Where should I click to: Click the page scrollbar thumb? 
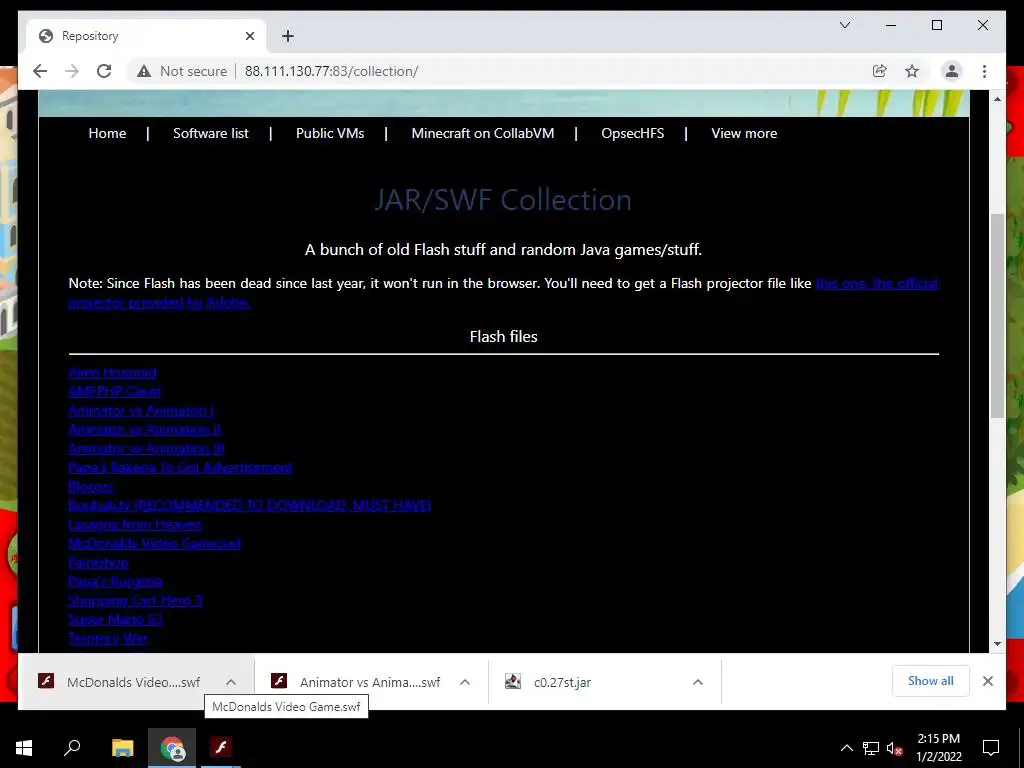[x=997, y=316]
